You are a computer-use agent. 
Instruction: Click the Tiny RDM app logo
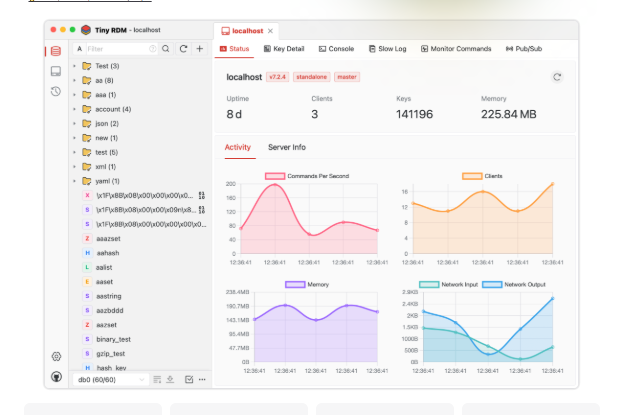pyautogui.click(x=86, y=30)
